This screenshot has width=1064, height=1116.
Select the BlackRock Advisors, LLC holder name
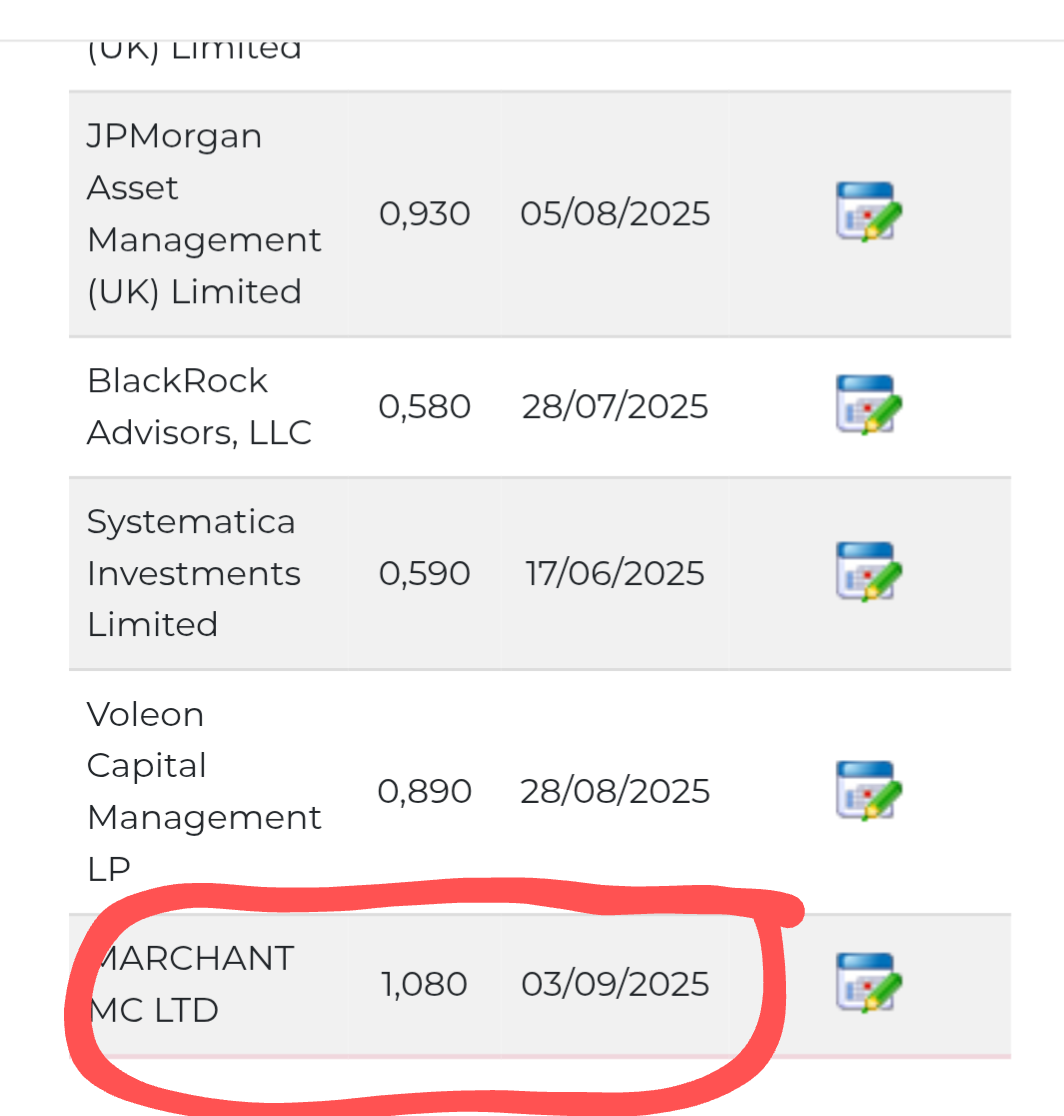coord(199,406)
